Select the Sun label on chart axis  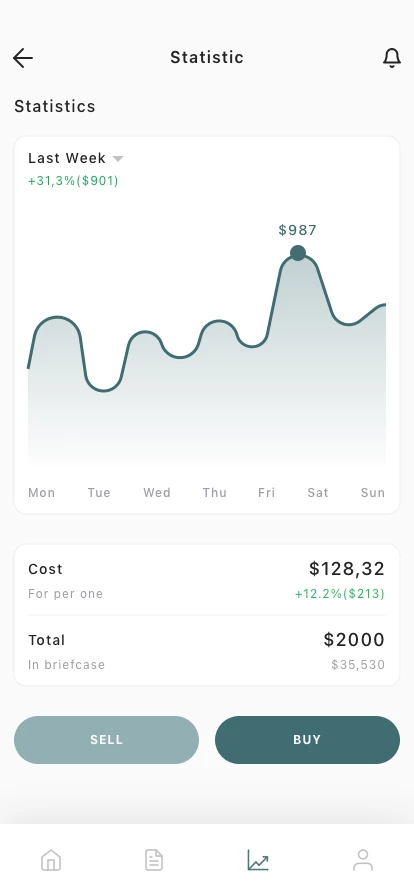(x=373, y=493)
